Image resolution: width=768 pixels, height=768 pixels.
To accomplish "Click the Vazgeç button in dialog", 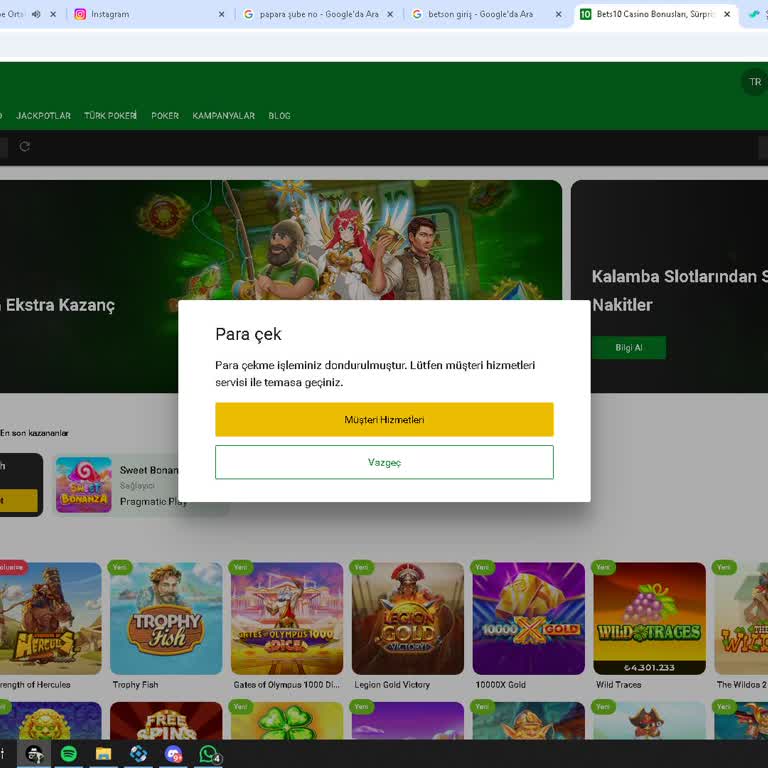I will pos(384,462).
